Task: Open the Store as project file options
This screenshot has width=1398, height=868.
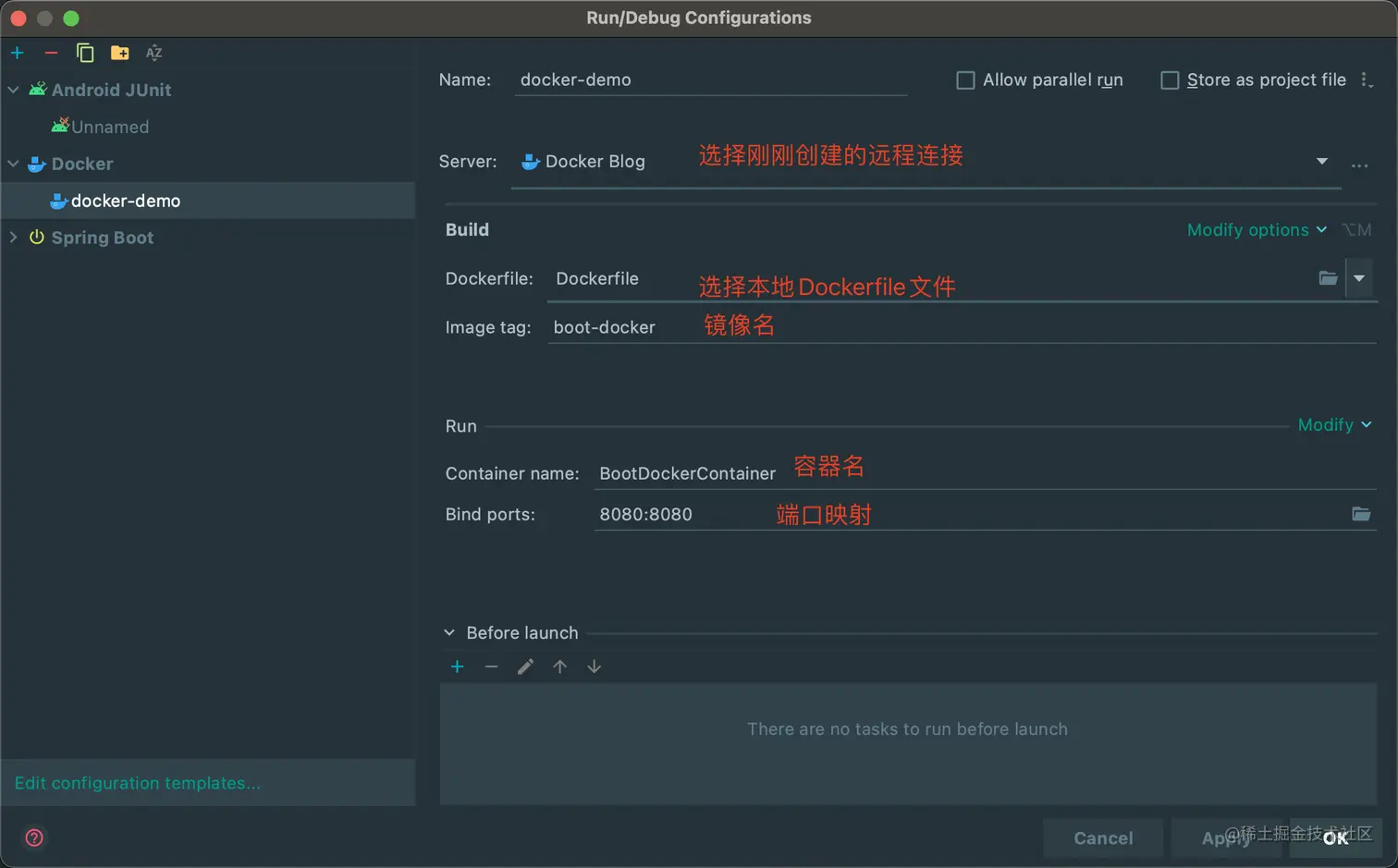Action: point(1367,80)
